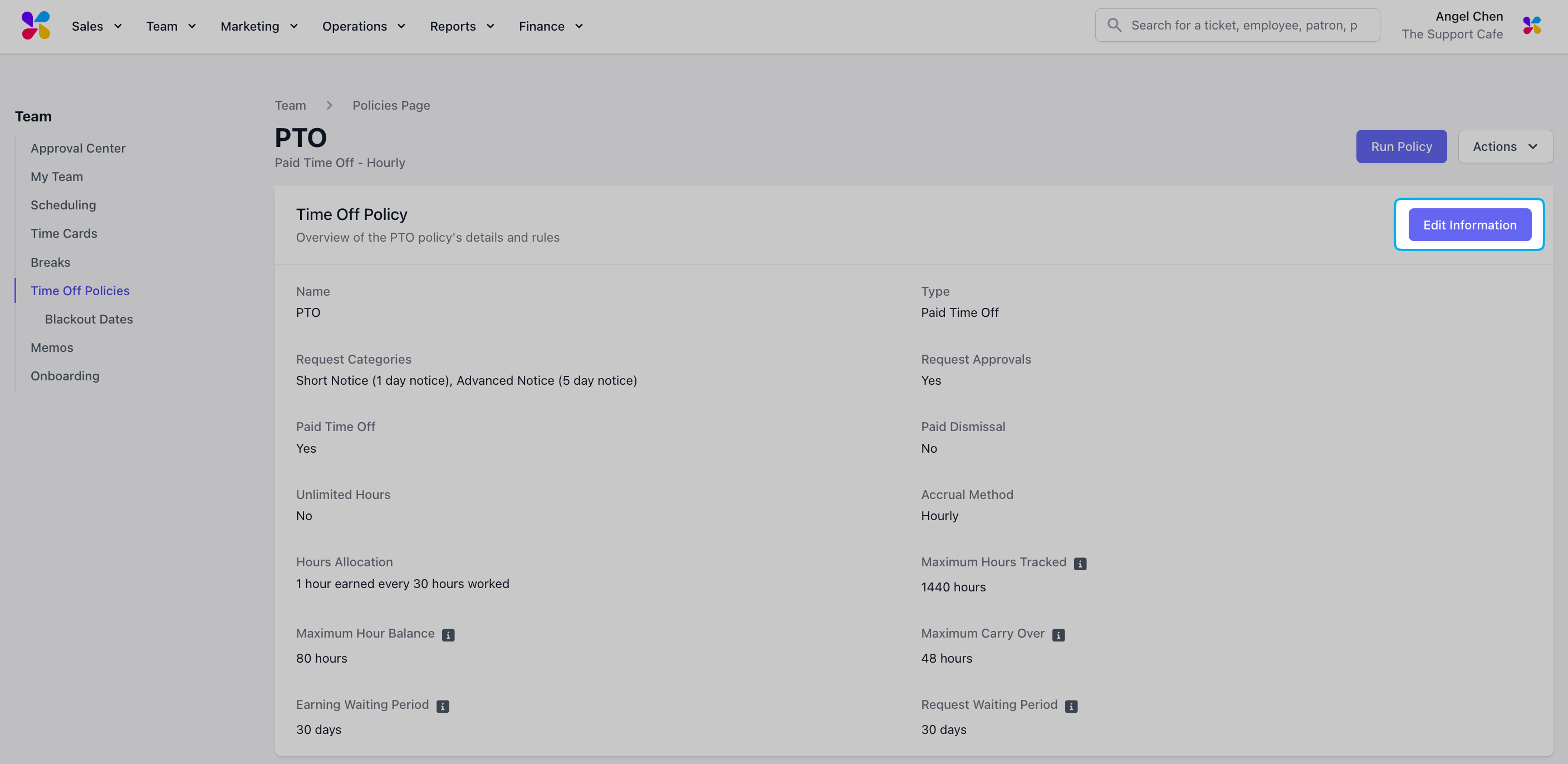The width and height of the screenshot is (1568, 764).
Task: Click the colorful pinwheel app logo
Action: [35, 26]
